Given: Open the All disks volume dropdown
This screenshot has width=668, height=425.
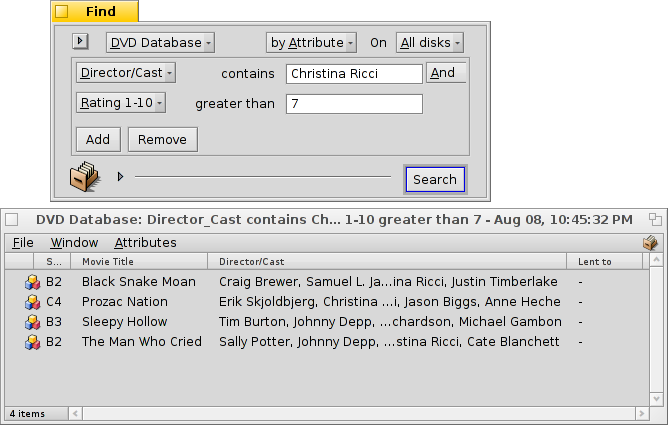Looking at the screenshot, I should click(430, 43).
